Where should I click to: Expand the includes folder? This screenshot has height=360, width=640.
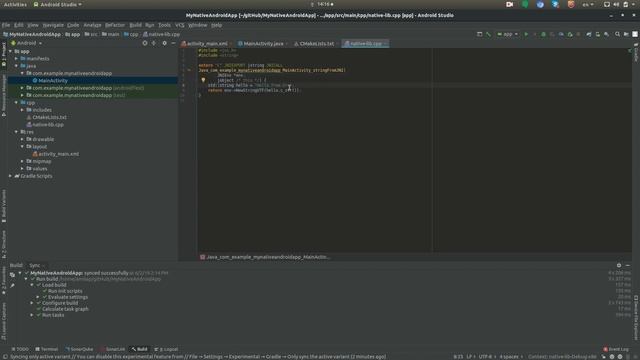click(22, 110)
